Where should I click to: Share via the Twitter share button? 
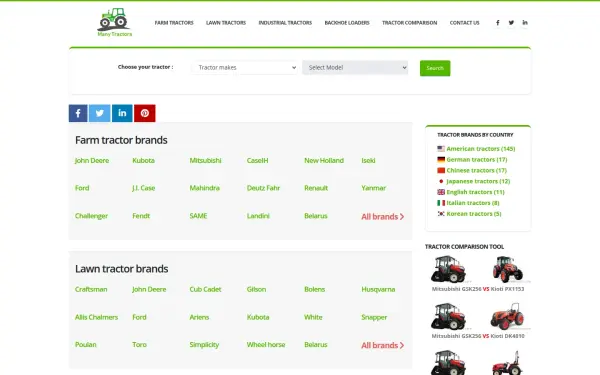pos(100,113)
